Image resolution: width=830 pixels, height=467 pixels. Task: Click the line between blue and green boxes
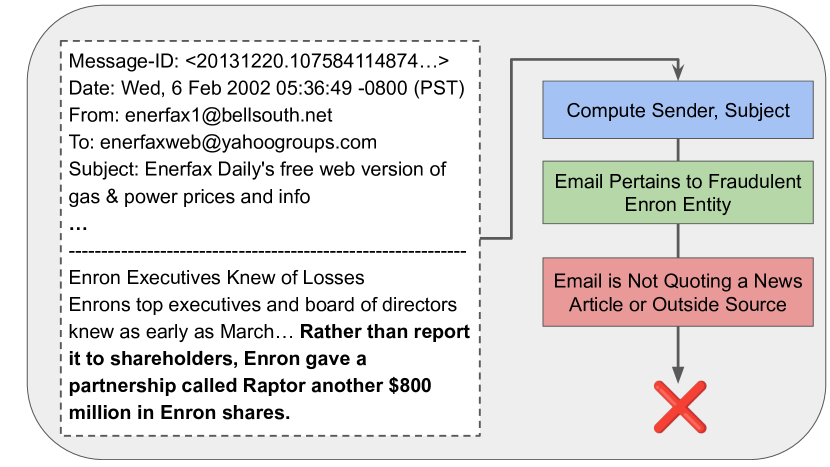678,150
